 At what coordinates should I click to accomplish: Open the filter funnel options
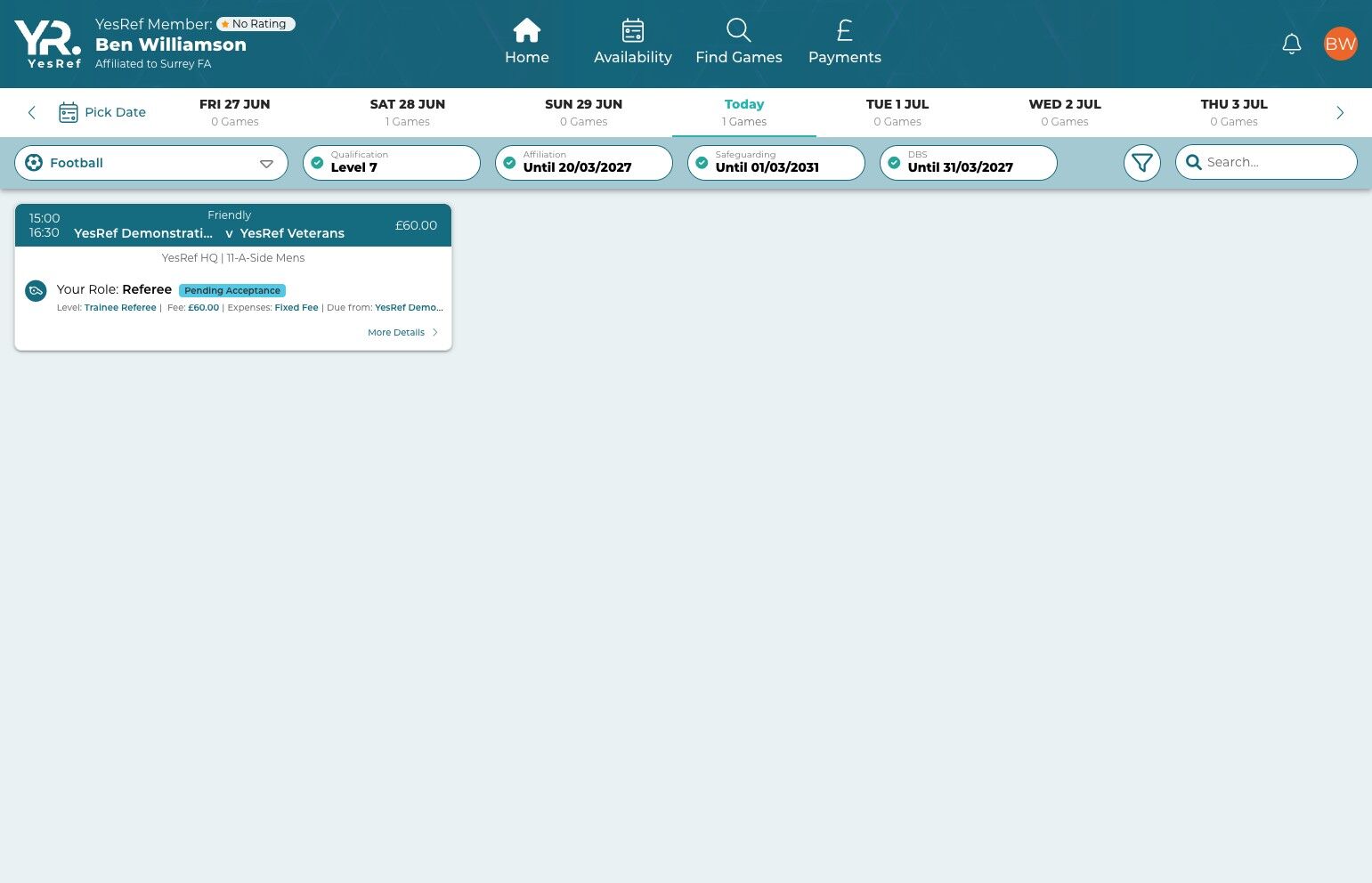(1142, 163)
